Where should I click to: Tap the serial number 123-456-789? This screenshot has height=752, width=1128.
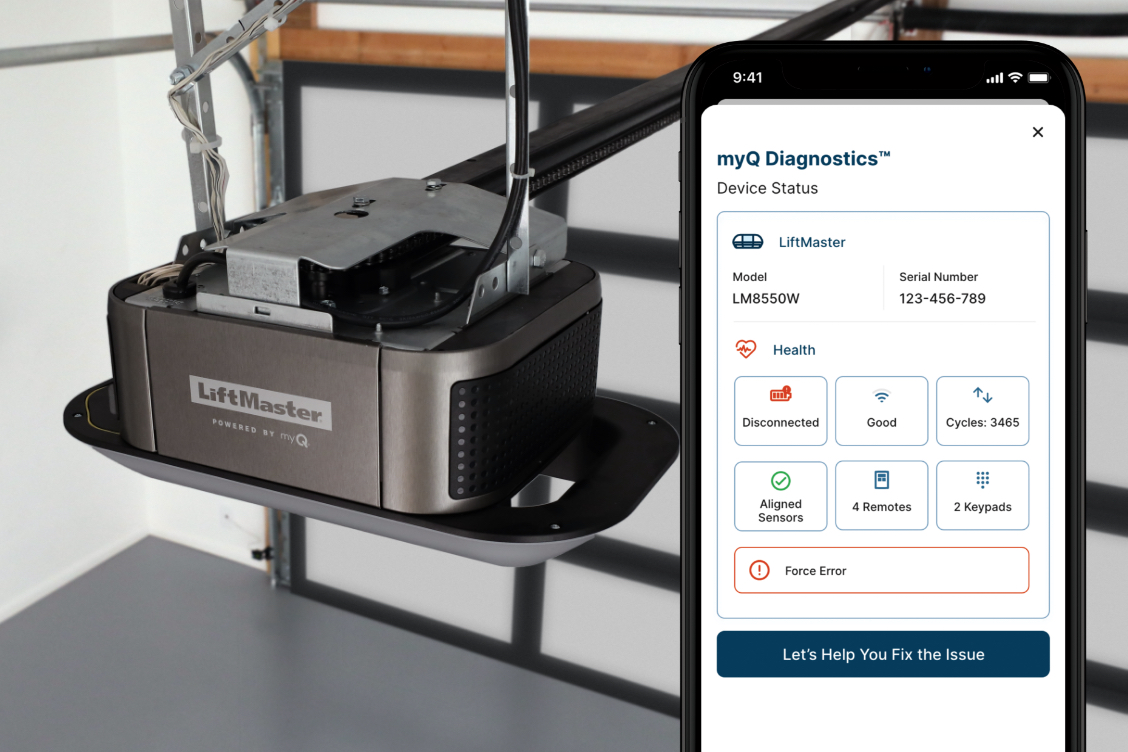click(x=942, y=298)
